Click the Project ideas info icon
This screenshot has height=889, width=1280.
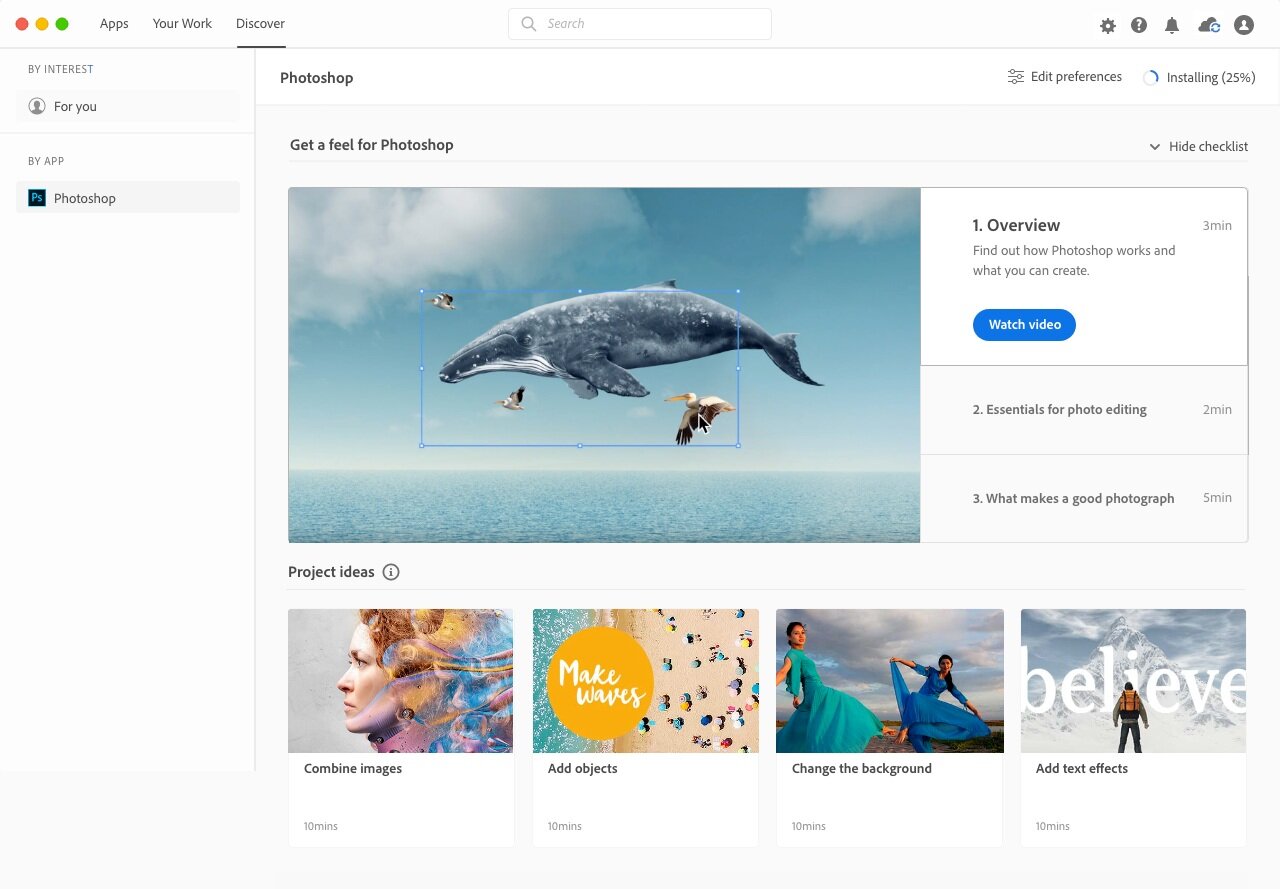391,572
